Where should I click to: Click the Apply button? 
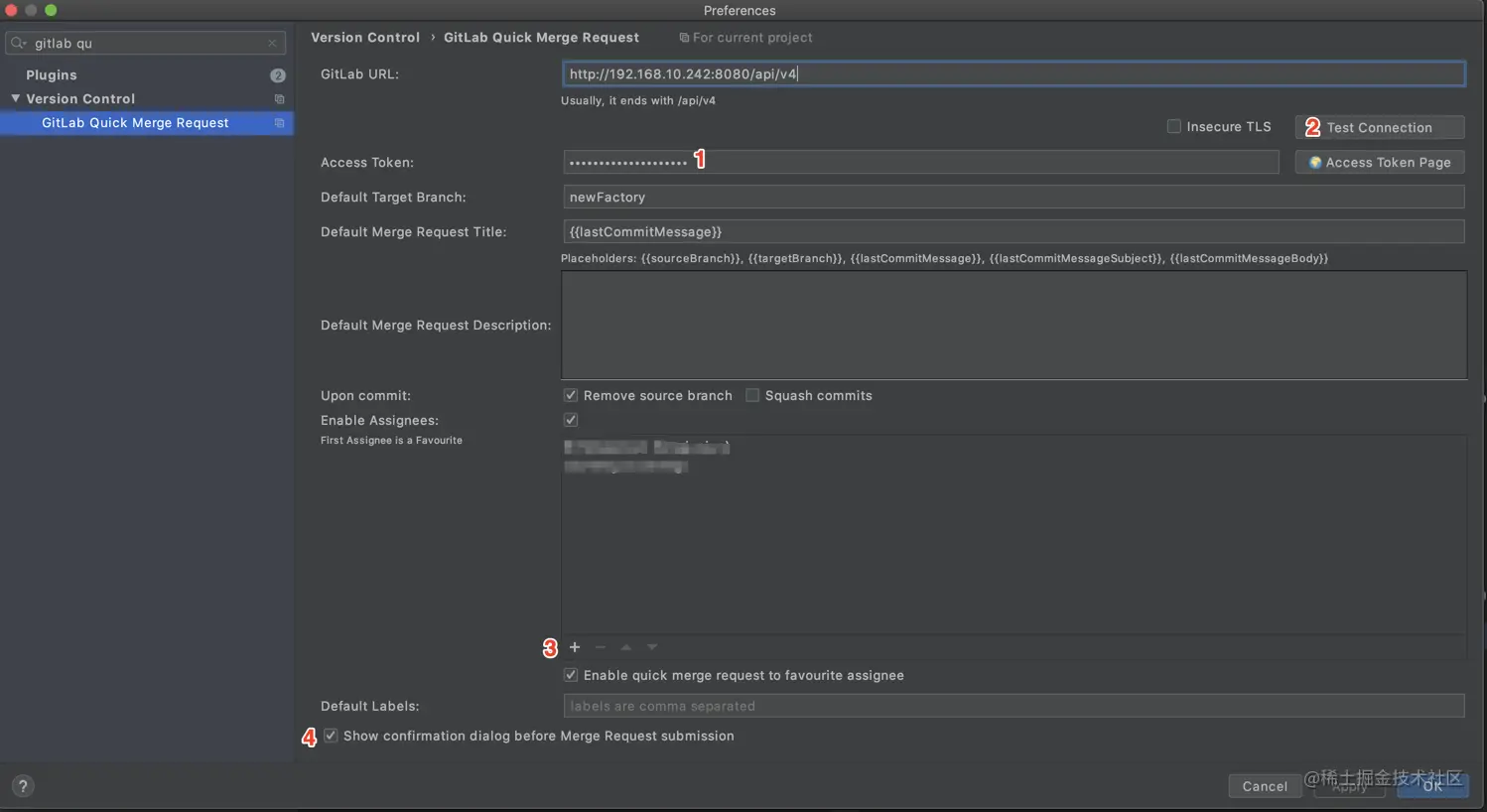click(x=1349, y=786)
